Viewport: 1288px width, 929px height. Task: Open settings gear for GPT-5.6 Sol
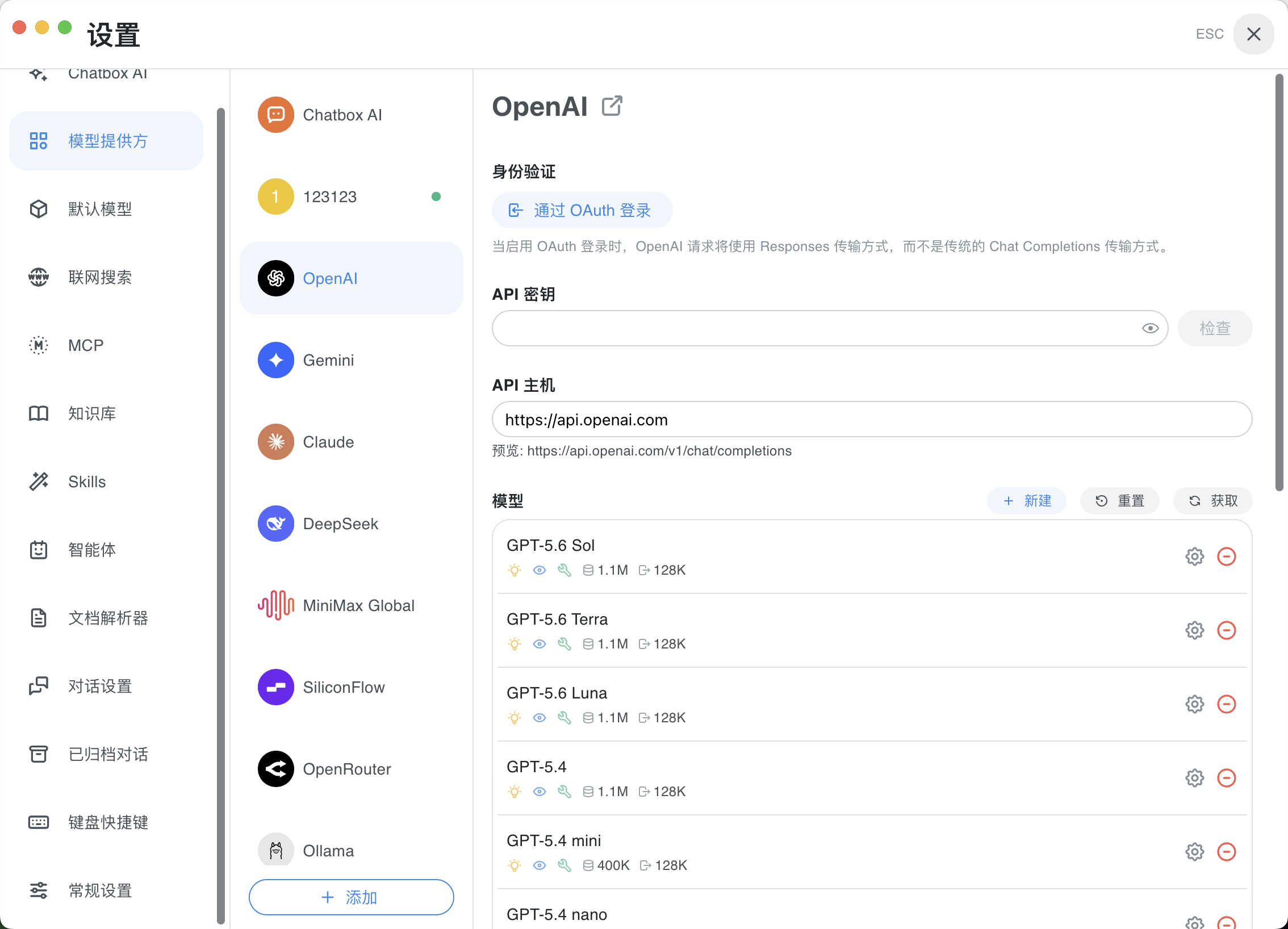click(x=1194, y=556)
